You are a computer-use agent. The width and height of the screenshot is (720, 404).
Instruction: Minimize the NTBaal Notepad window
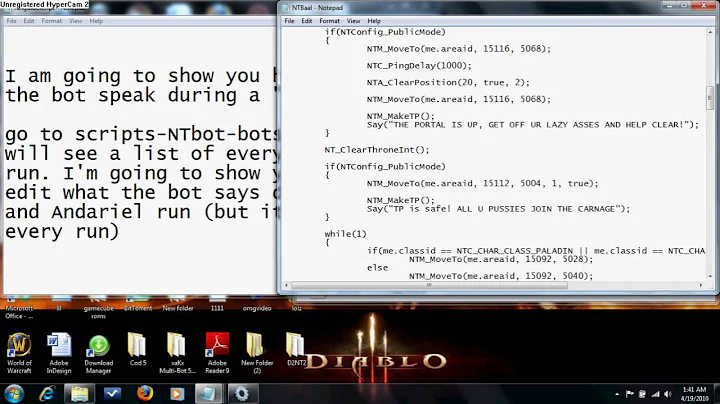point(669,6)
